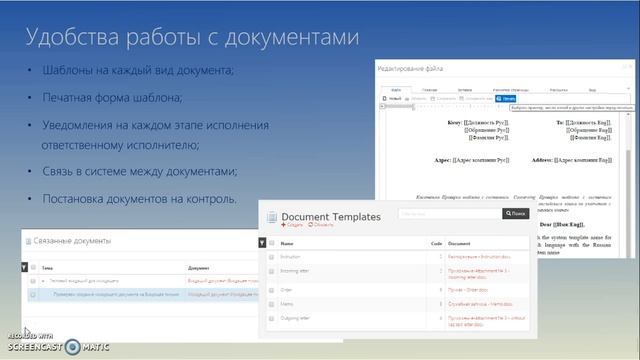The width and height of the screenshot is (640, 360).
Task: Check the Incoming letter row checkbox
Action: click(x=271, y=271)
